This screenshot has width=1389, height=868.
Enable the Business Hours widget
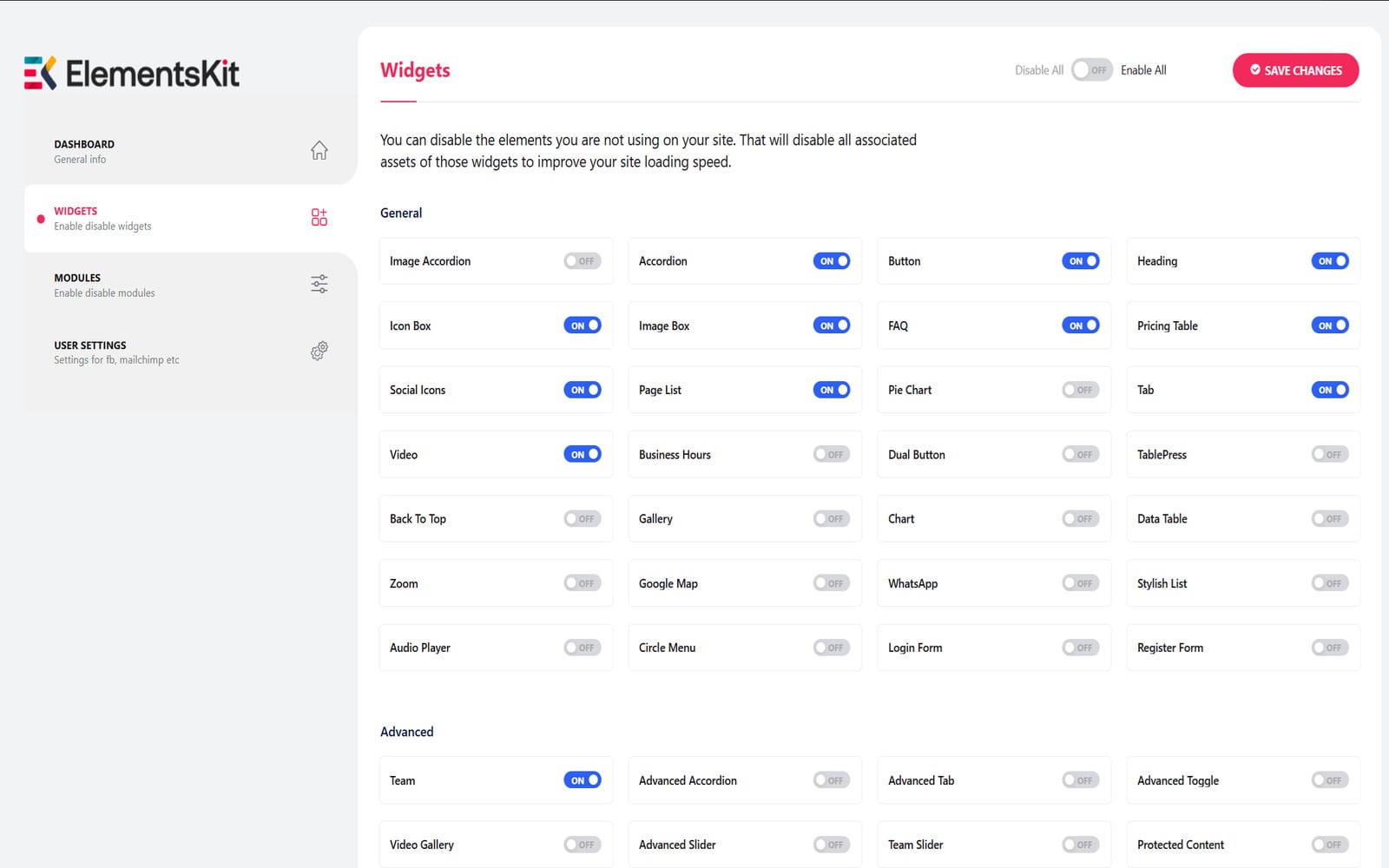[832, 454]
